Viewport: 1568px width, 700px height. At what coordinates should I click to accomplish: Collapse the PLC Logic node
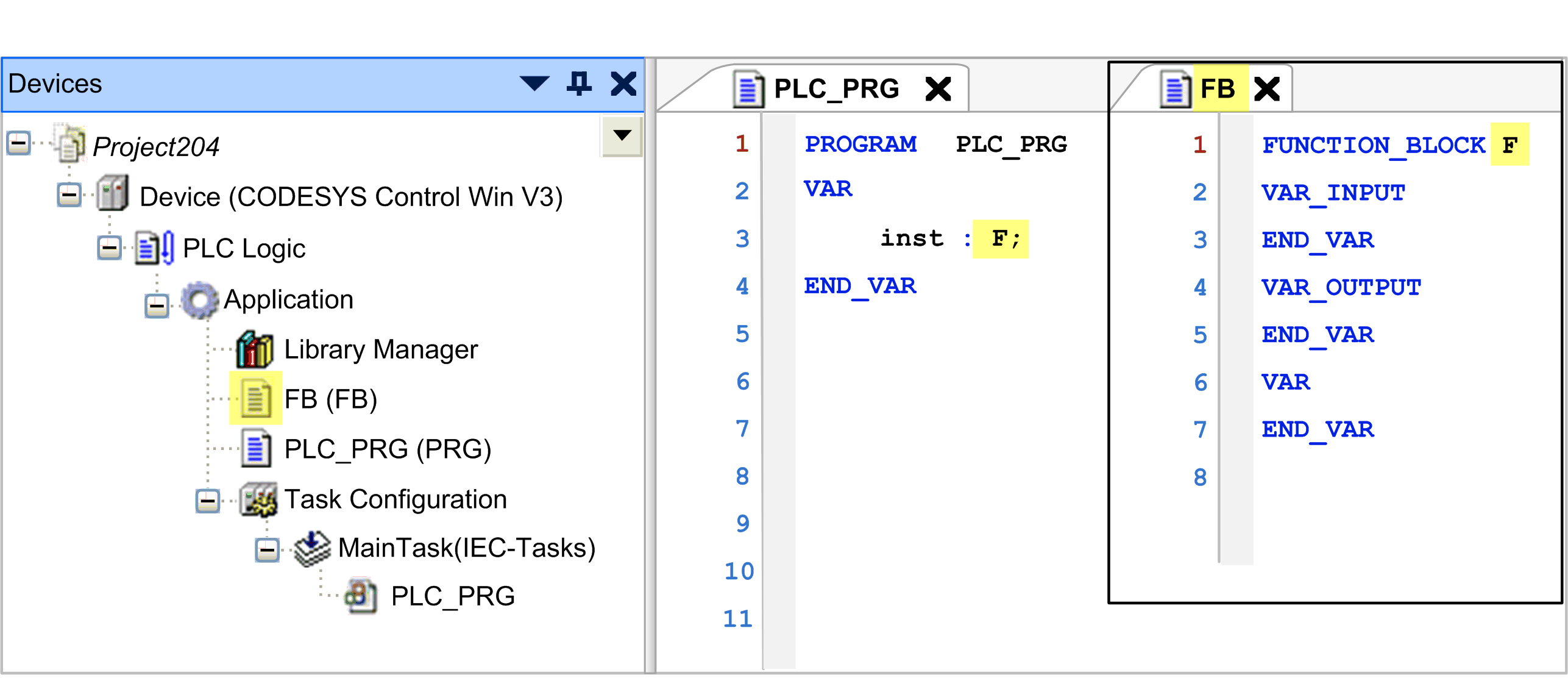110,248
